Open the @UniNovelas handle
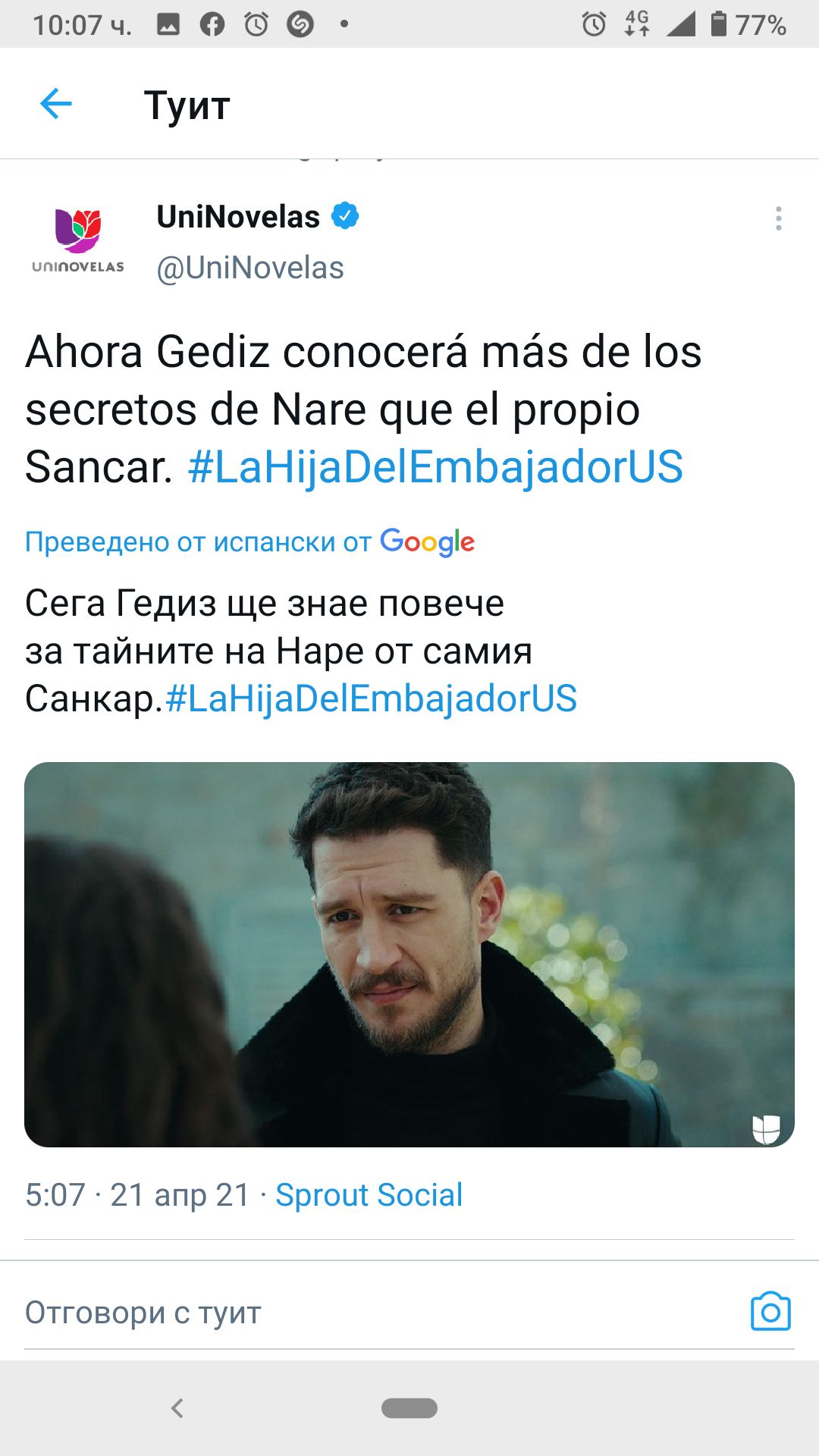The width and height of the screenshot is (819, 1456). click(250, 268)
